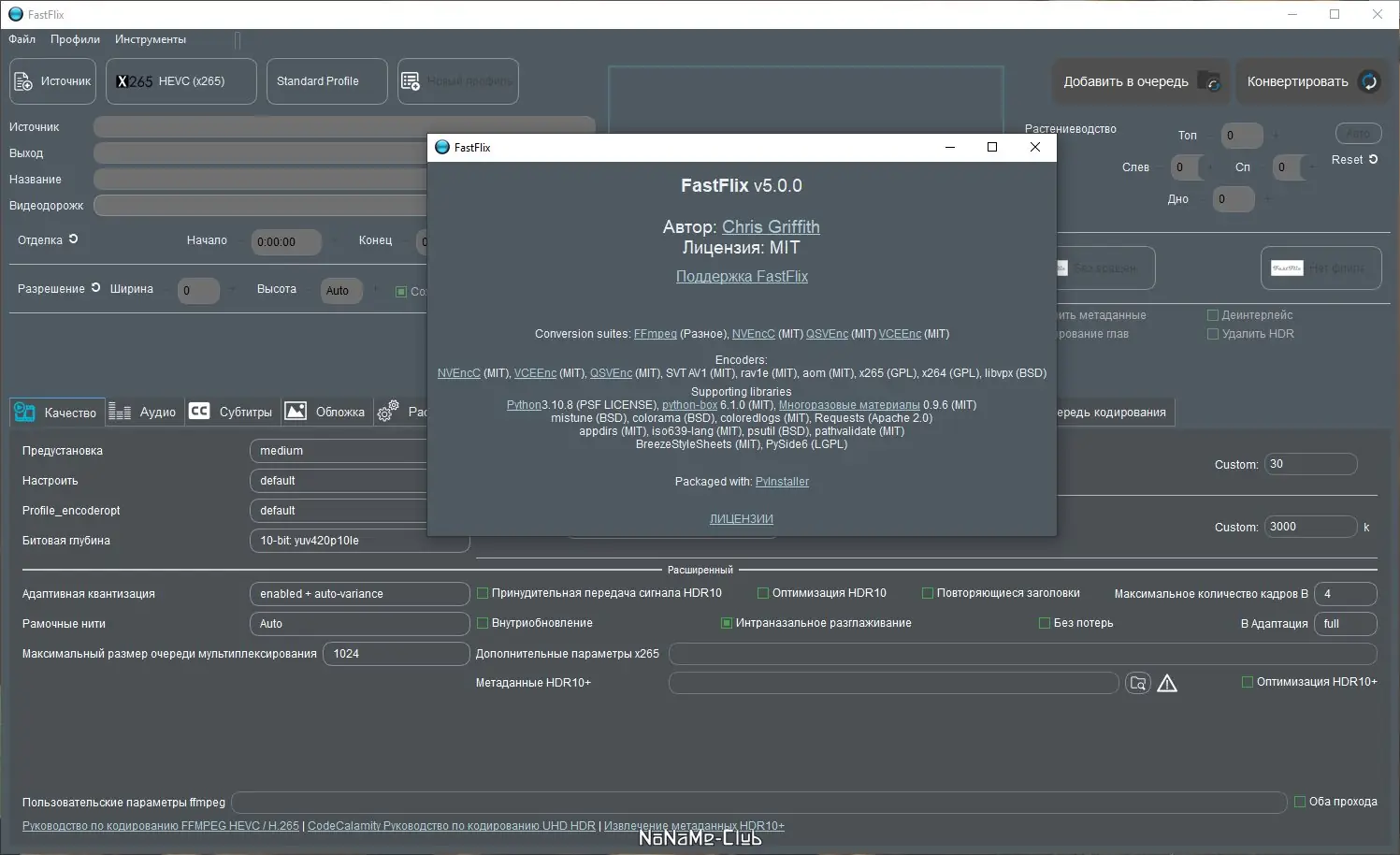Enable Принудительная передача сигнала HDR10 checkbox
This screenshot has width=1400, height=855.
pyautogui.click(x=483, y=593)
